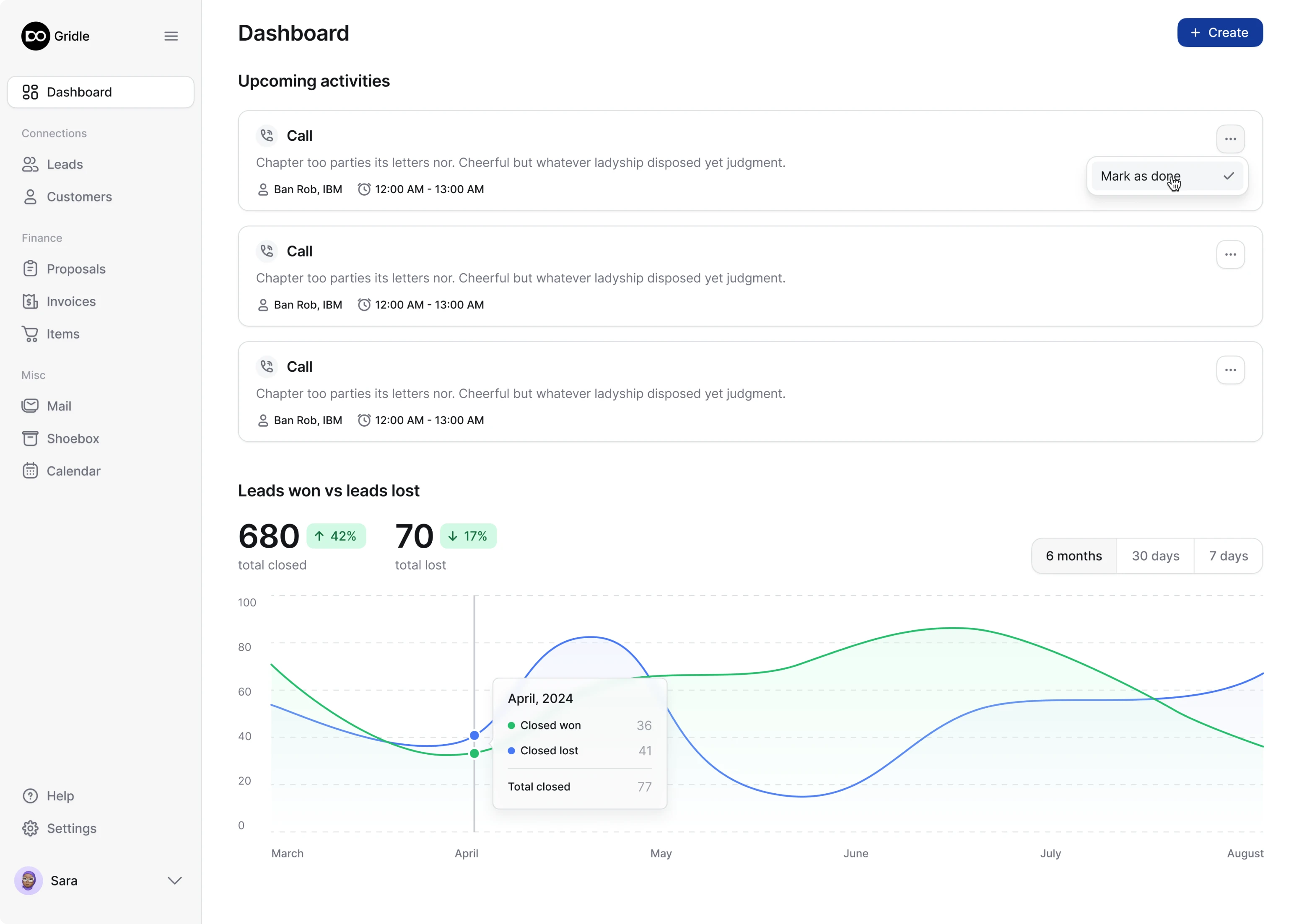Viewport: 1299px width, 924px height.
Task: Collapse sidebar with hamburger menu icon
Action: tap(171, 36)
